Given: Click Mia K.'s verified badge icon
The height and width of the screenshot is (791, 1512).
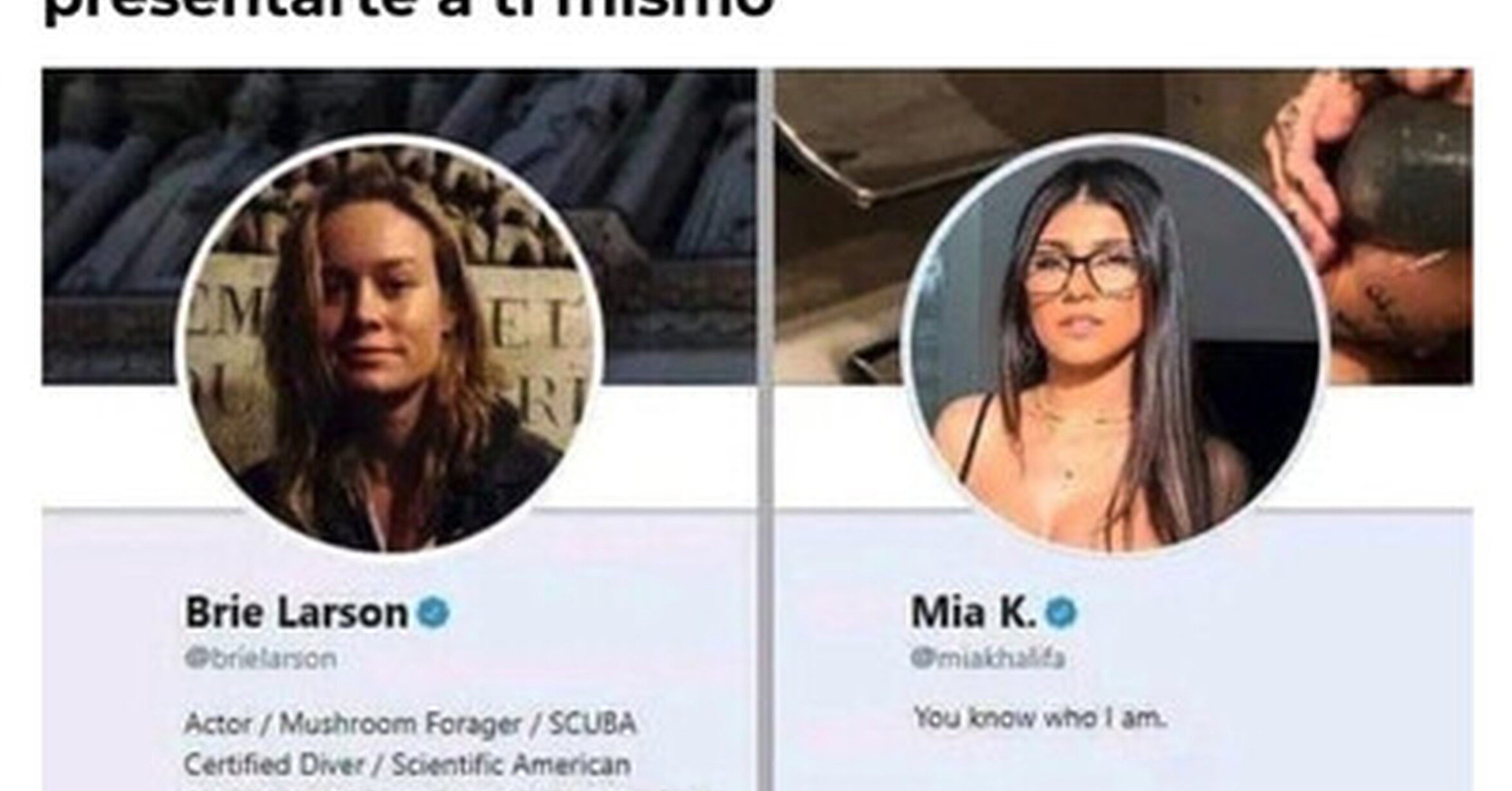Looking at the screenshot, I should [1060, 612].
